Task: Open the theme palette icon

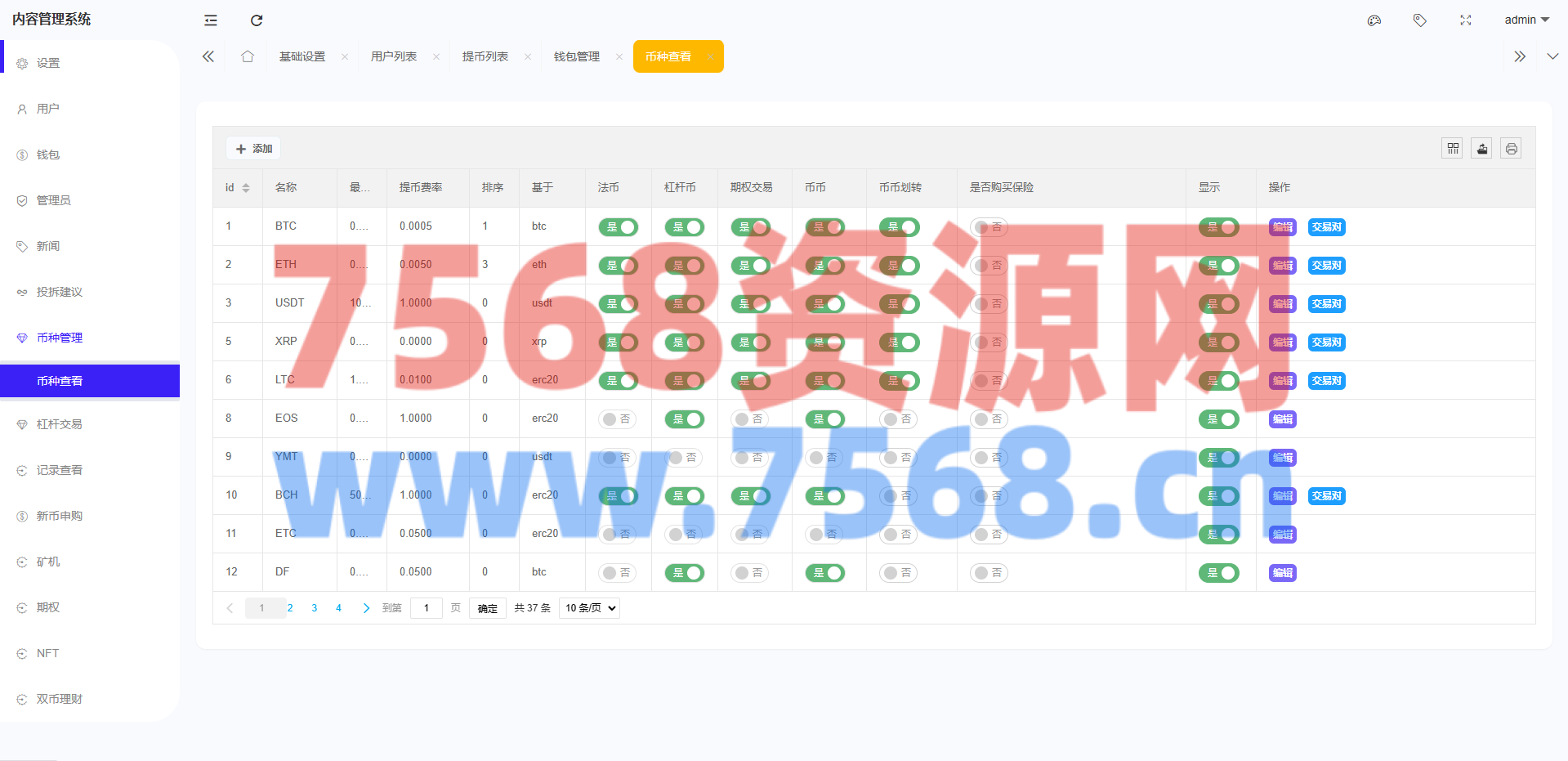Action: [x=1374, y=20]
